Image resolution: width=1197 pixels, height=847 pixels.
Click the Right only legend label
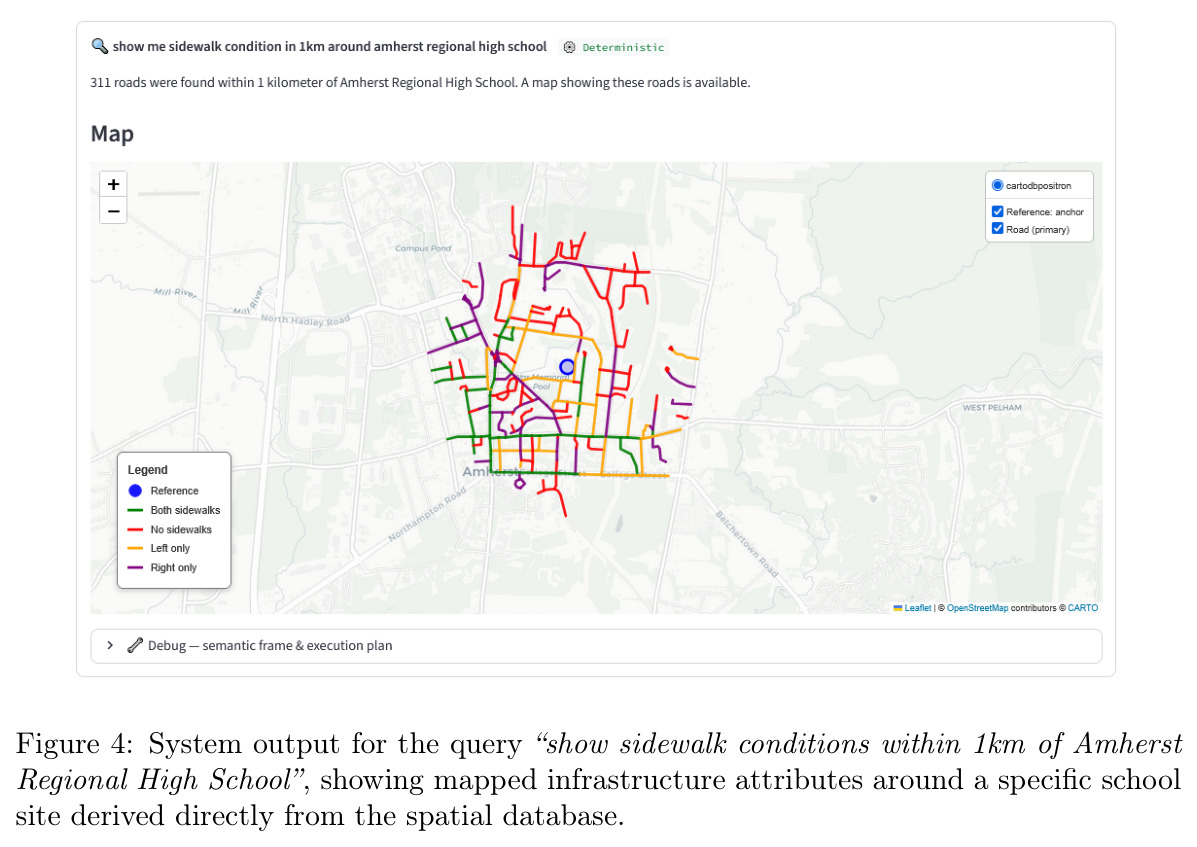[x=173, y=568]
